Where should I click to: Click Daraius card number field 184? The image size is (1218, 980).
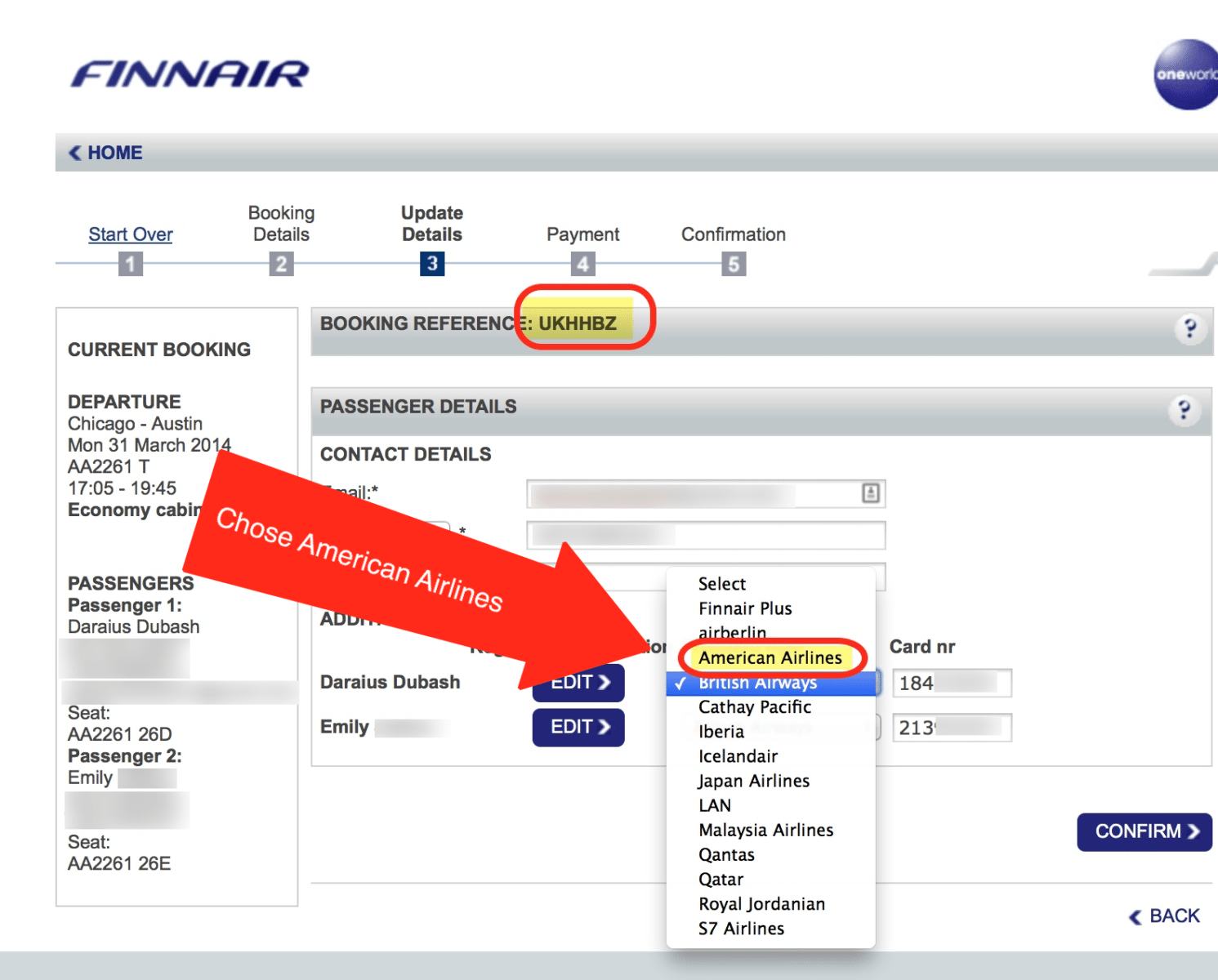(952, 683)
